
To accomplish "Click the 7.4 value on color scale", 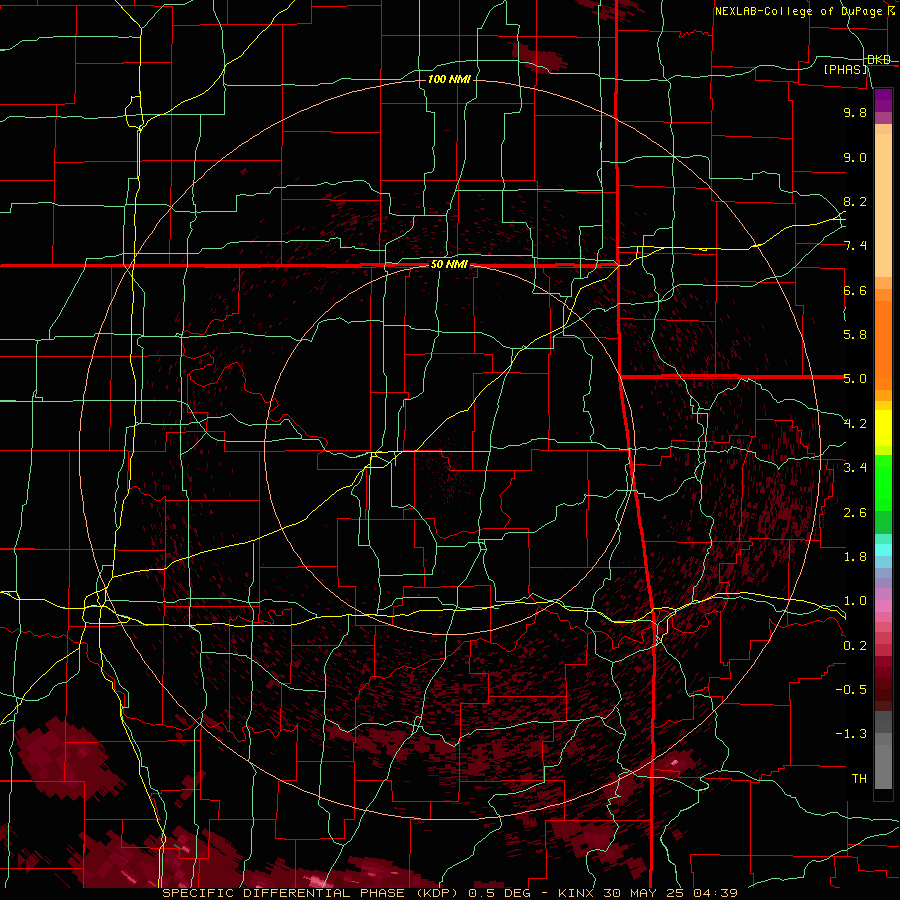I will pos(855,246).
